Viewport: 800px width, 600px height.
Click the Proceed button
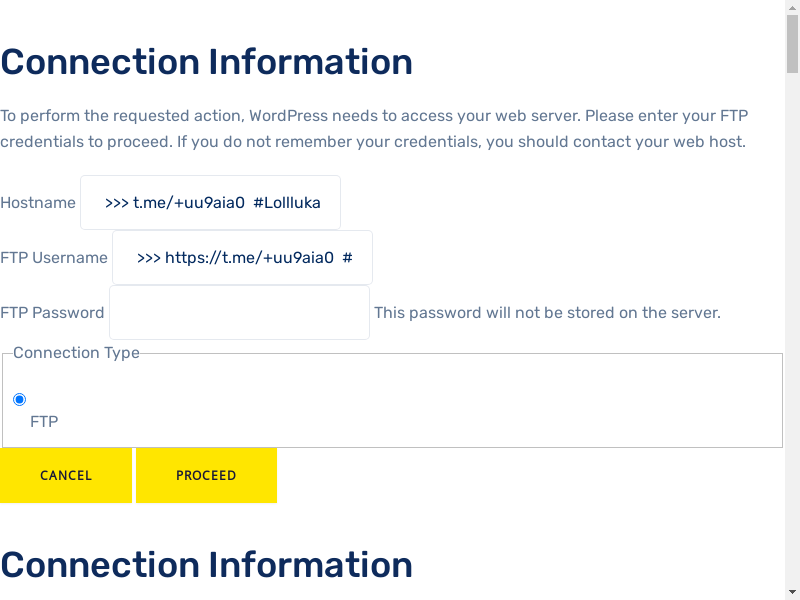(x=206, y=476)
